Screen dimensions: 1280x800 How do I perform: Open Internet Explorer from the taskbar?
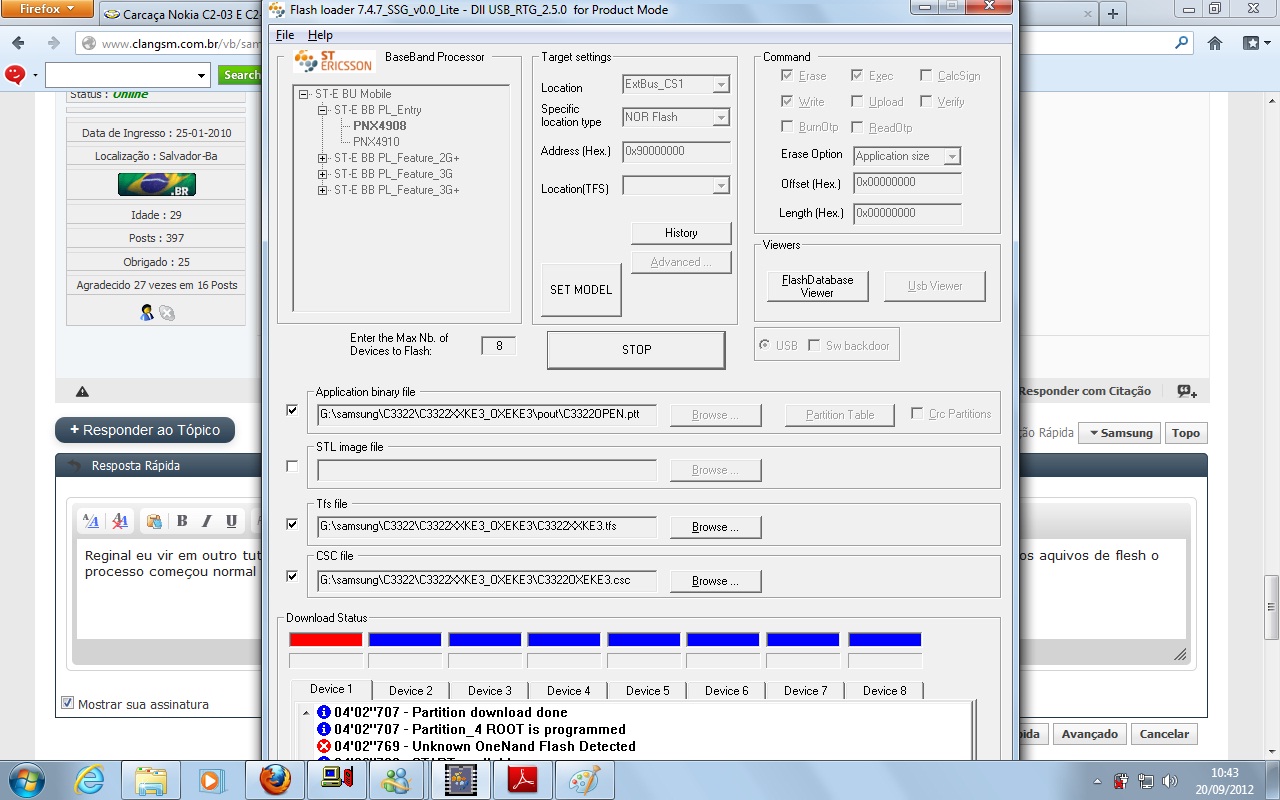point(88,780)
